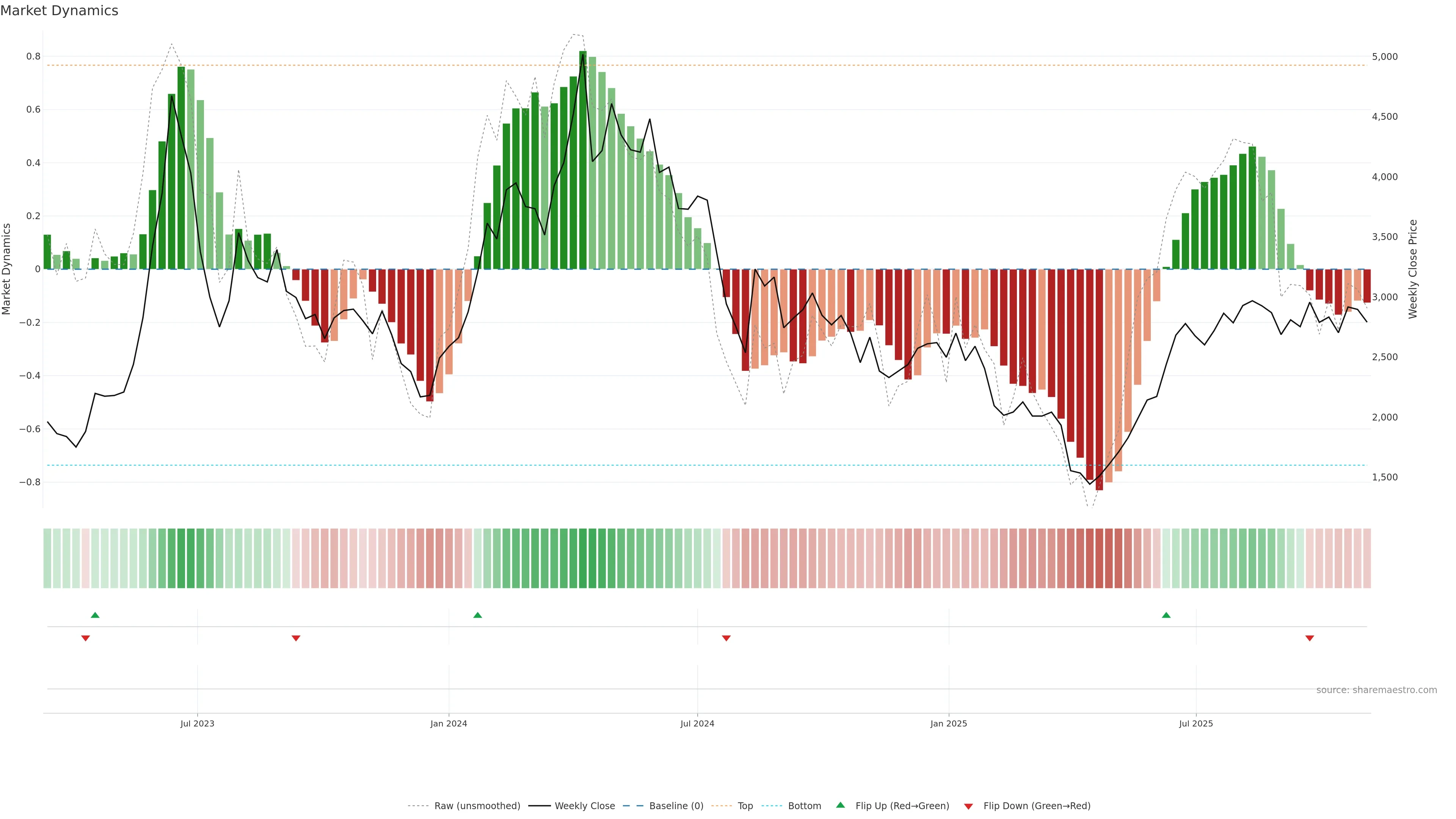
Task: Click the Flip Up triangle near January 2024
Action: pyautogui.click(x=478, y=615)
